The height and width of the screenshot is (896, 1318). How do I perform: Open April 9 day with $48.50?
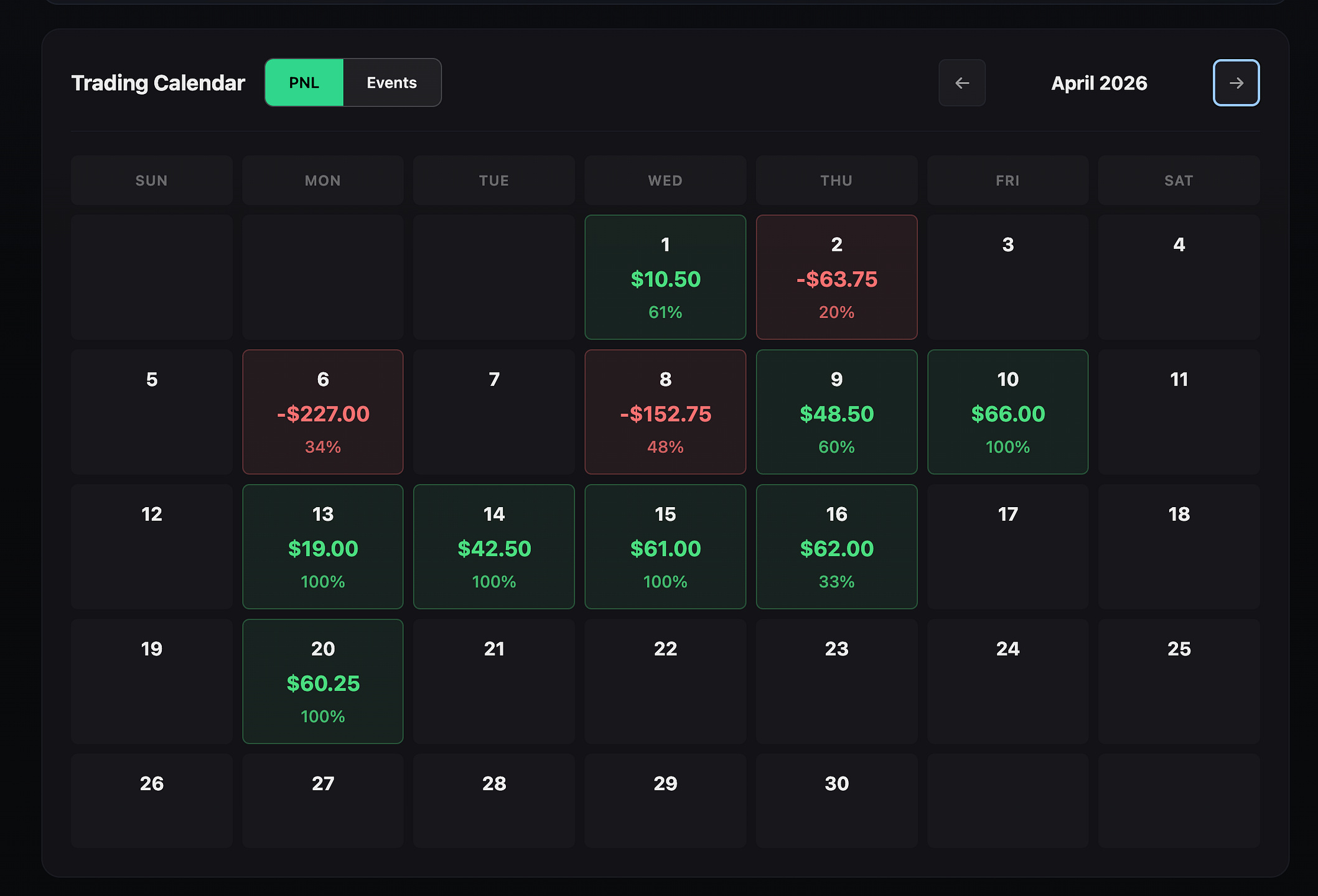pos(836,412)
